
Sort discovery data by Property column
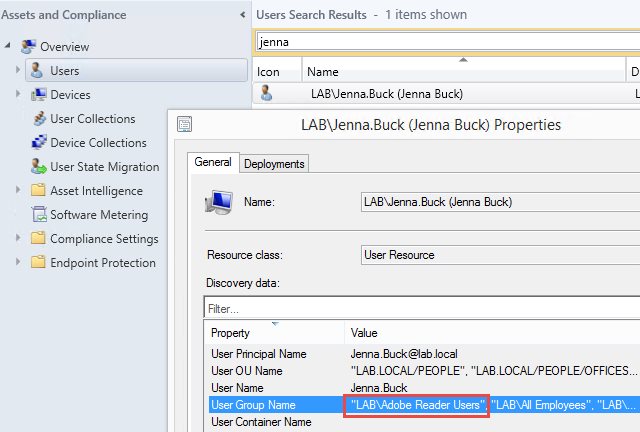[x=274, y=332]
